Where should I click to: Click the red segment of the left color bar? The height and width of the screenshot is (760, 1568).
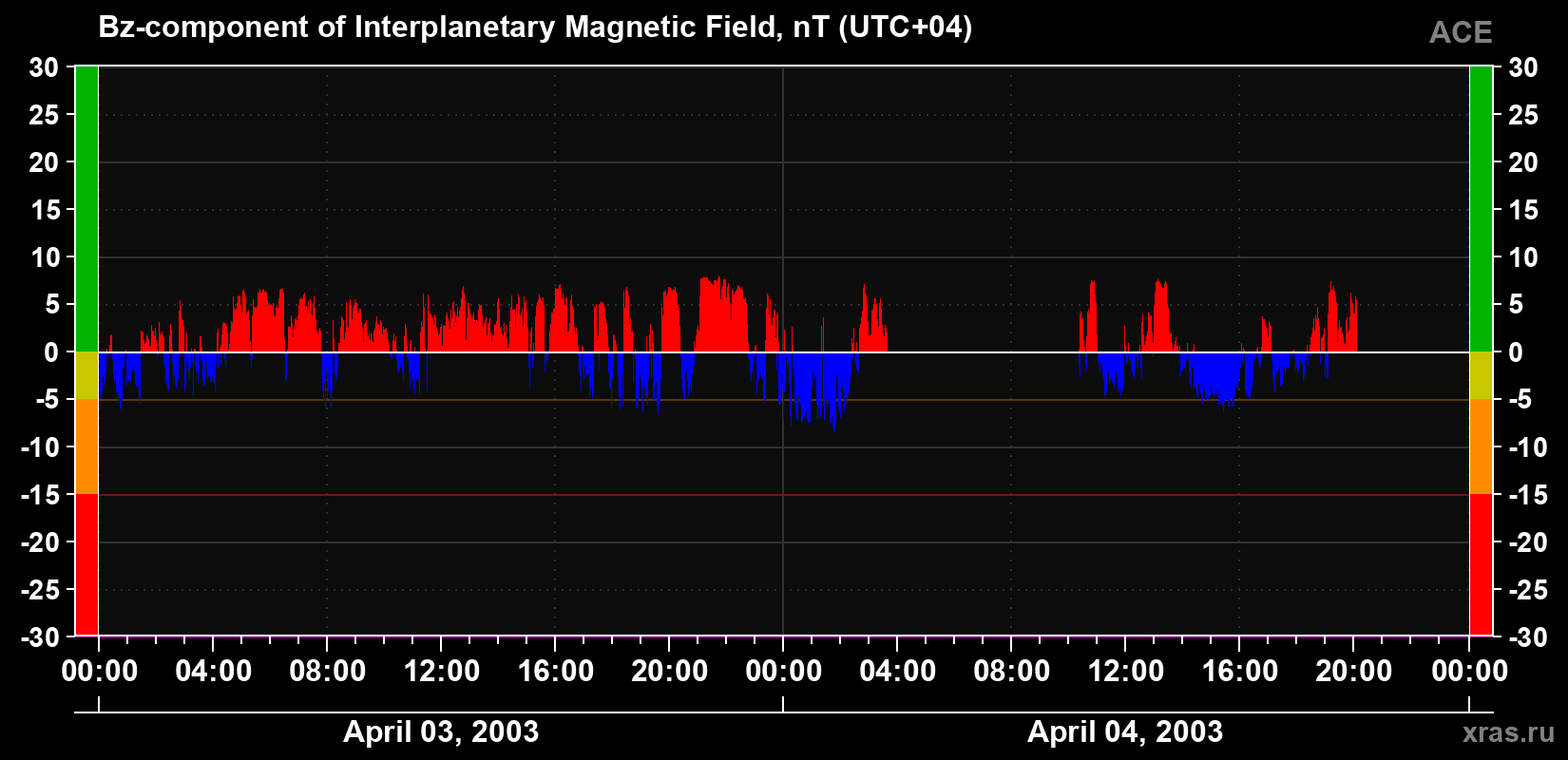pos(86,564)
